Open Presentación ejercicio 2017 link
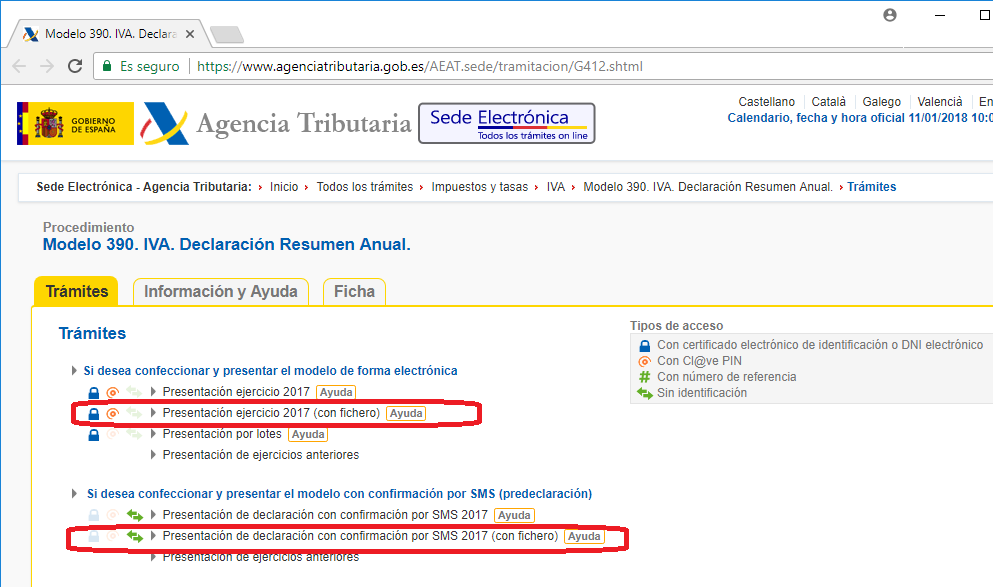 [x=236, y=392]
